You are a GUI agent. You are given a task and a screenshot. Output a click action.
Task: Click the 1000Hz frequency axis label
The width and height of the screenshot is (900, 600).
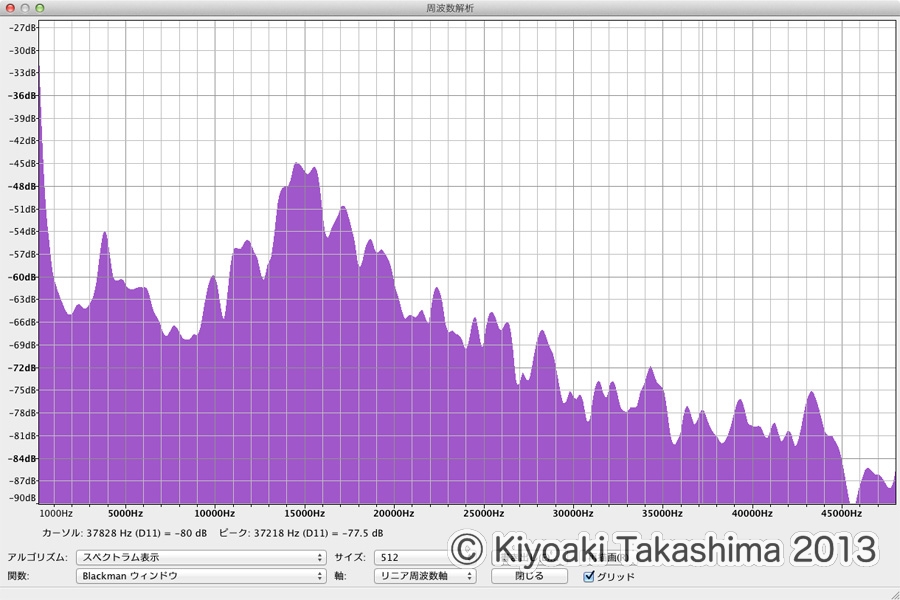(56, 513)
